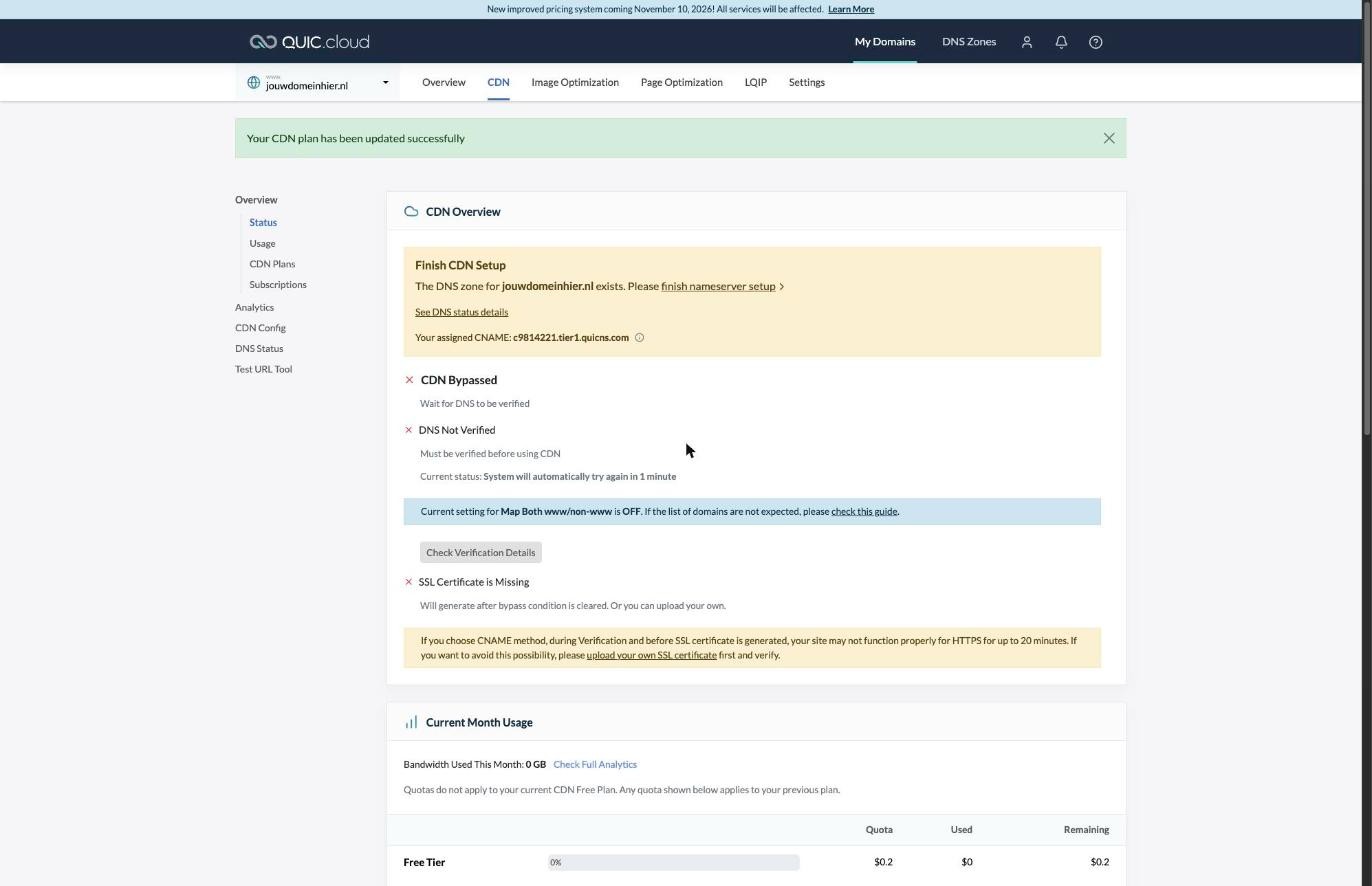Switch to the Overview tab
Viewport: 1372px width, 886px height.
444,82
